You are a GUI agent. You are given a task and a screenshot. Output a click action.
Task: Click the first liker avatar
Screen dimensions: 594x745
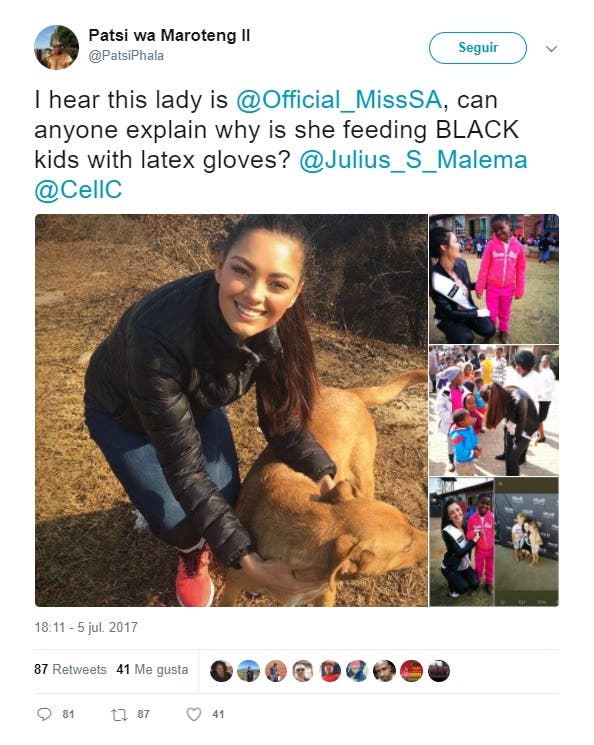point(221,671)
